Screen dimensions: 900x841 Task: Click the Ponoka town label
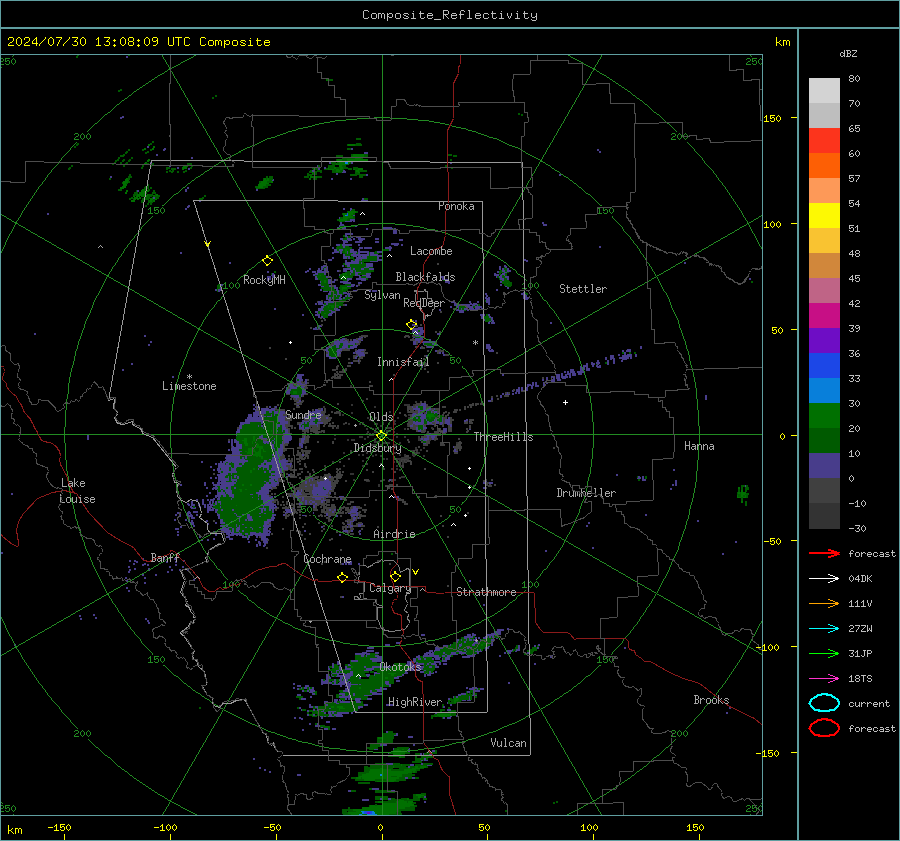pos(456,206)
